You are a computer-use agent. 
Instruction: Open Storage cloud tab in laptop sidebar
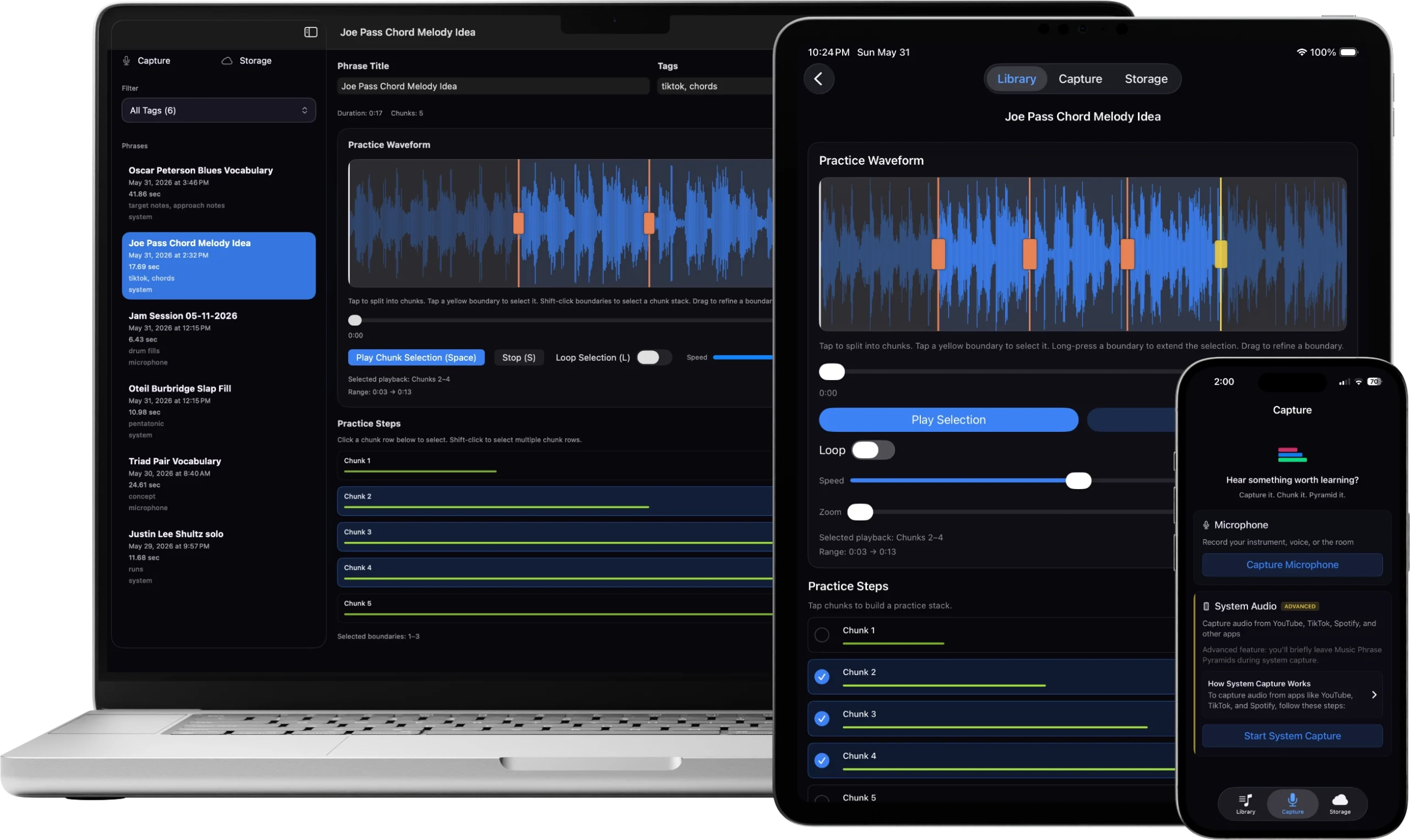point(247,61)
